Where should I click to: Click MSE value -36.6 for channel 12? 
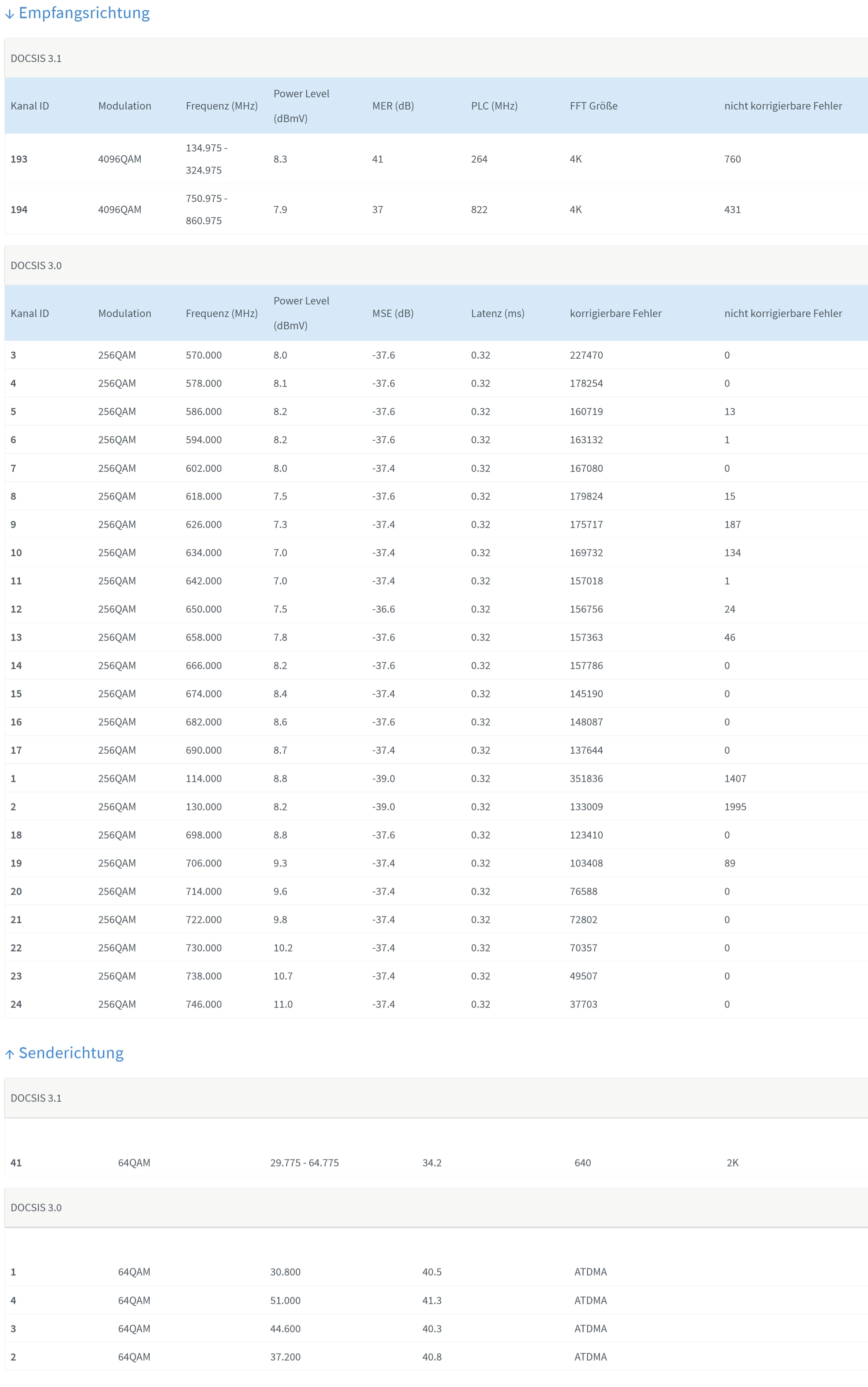point(383,609)
